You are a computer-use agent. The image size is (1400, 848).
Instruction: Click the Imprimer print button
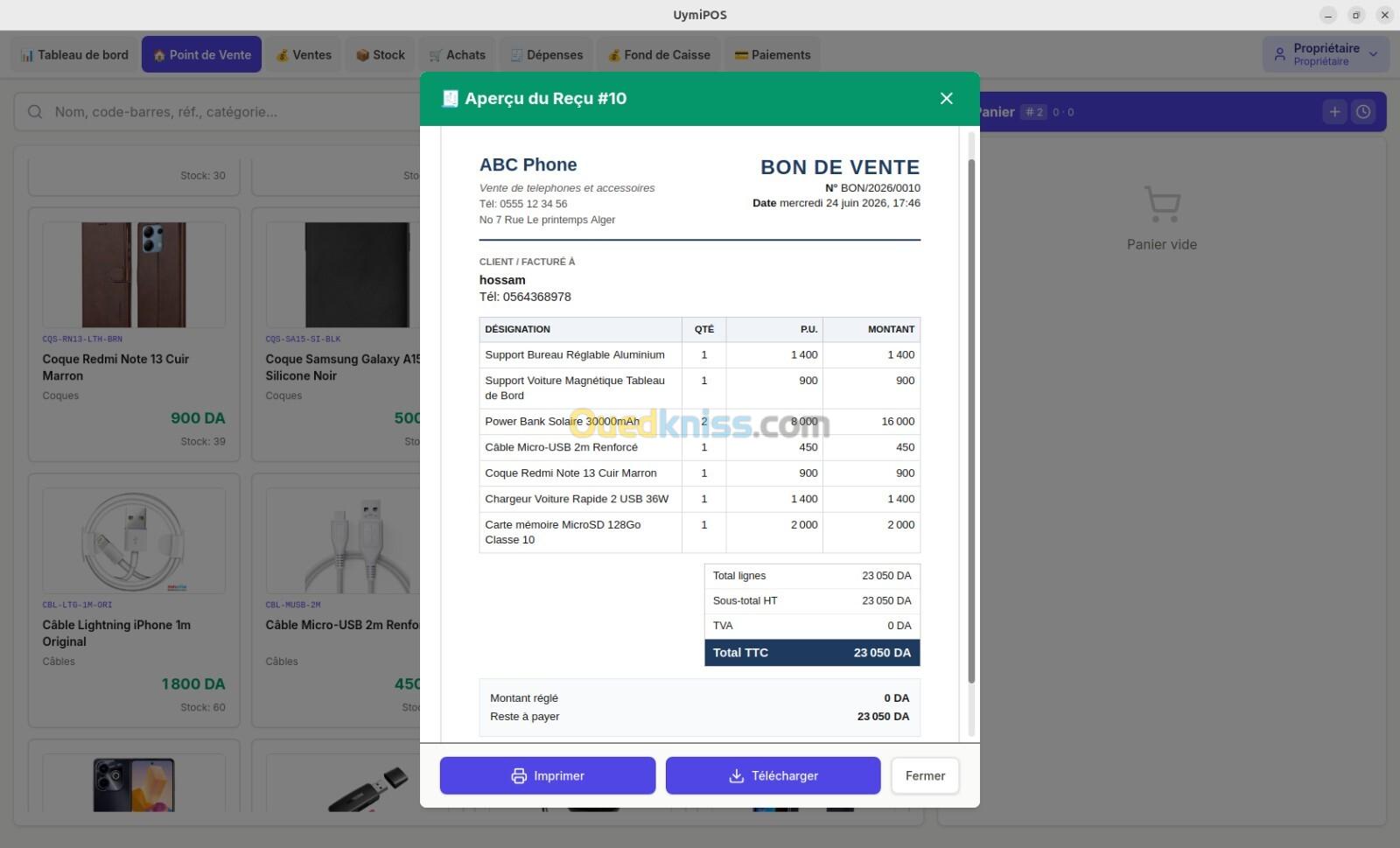pyautogui.click(x=547, y=775)
